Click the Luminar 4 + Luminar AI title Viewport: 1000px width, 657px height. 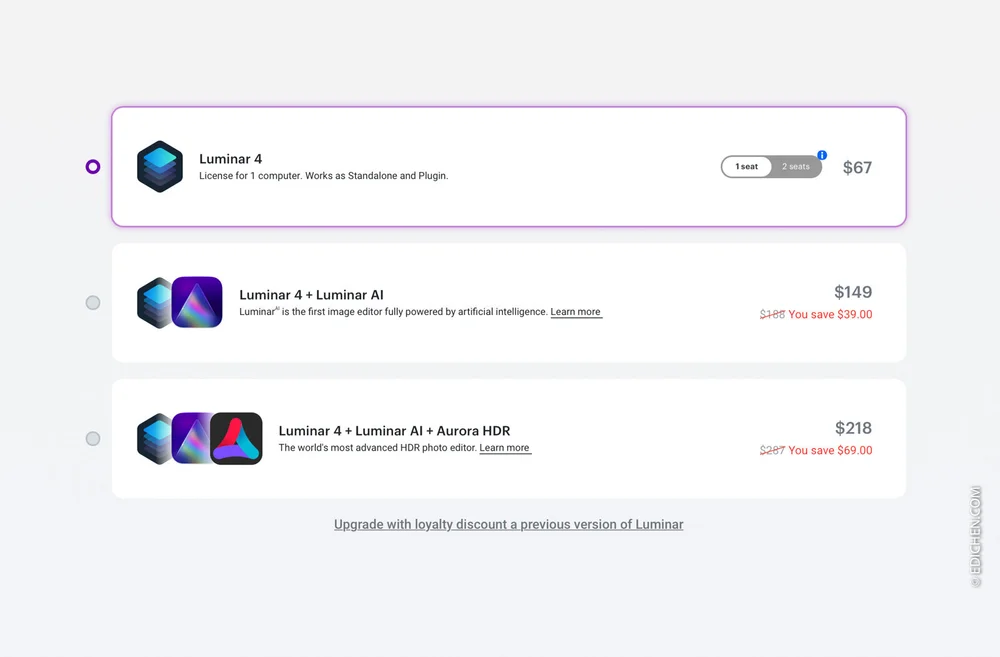tap(311, 295)
